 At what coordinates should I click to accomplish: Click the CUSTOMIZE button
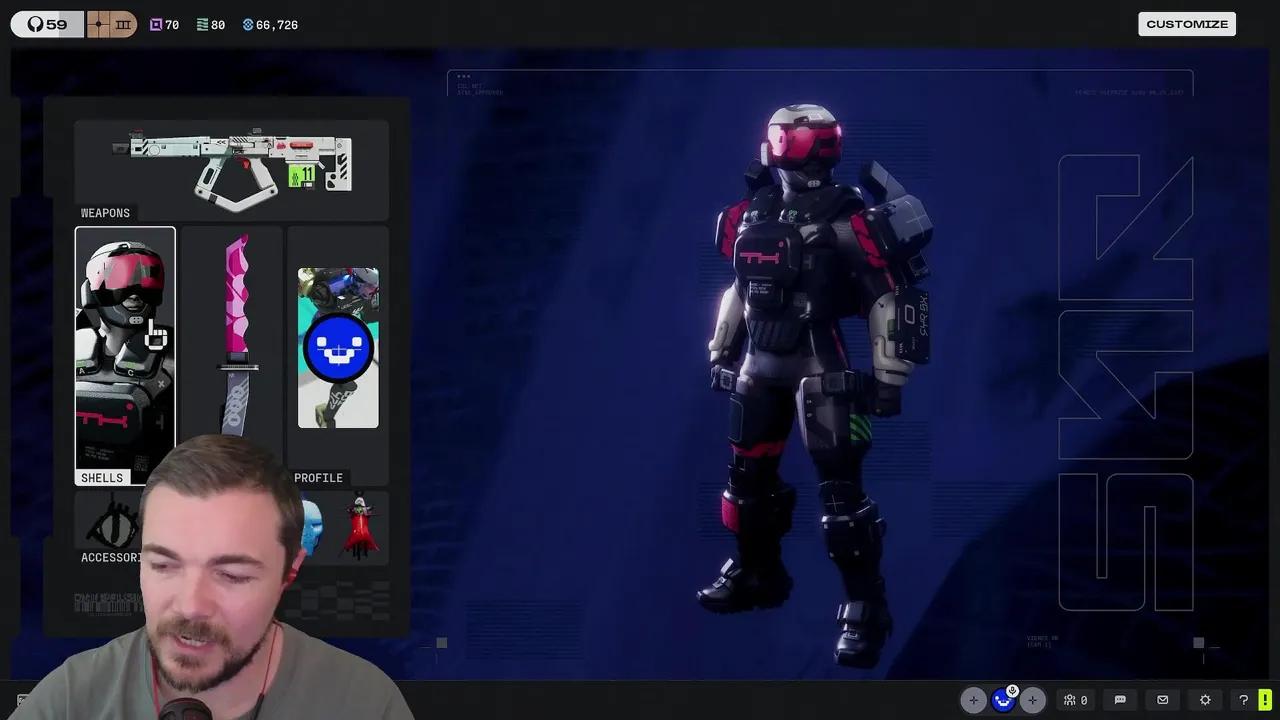1187,24
